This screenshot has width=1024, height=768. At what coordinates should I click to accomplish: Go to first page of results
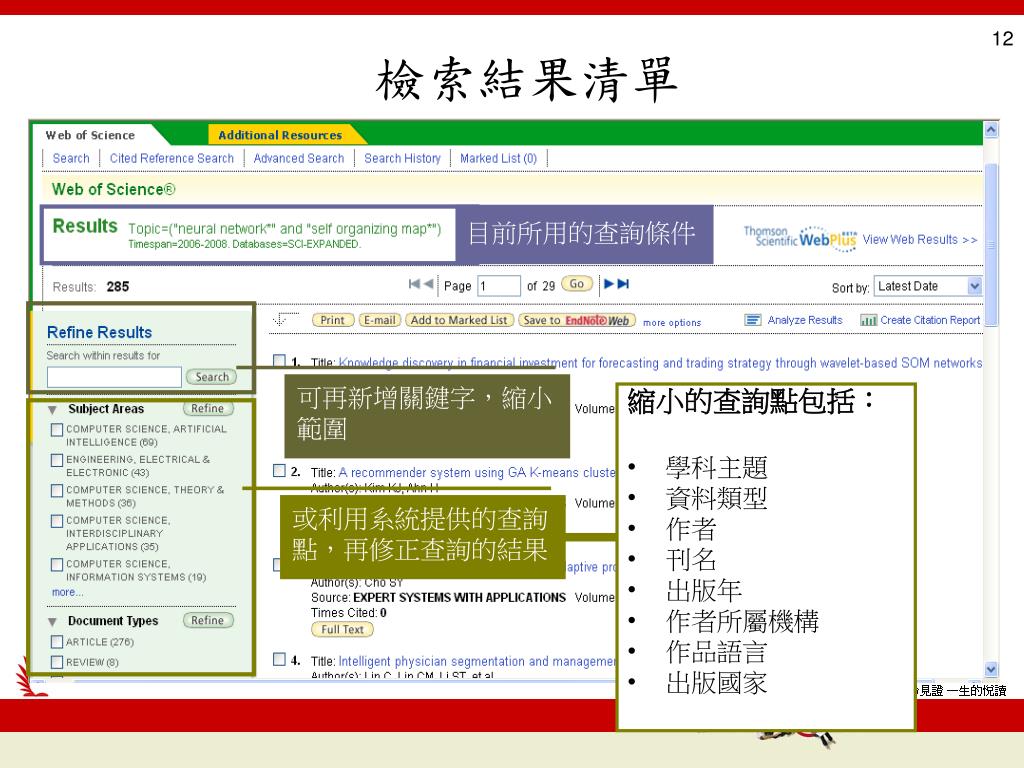[x=413, y=283]
